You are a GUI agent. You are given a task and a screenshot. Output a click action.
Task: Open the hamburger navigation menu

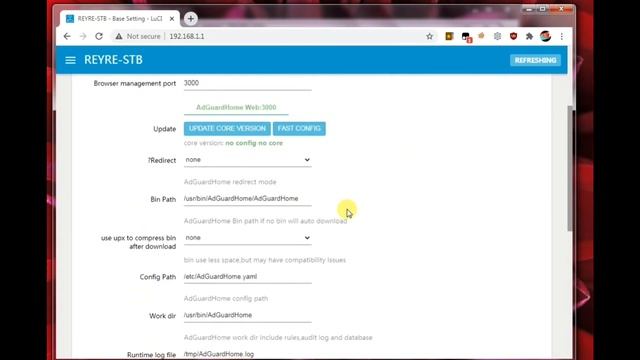point(70,60)
